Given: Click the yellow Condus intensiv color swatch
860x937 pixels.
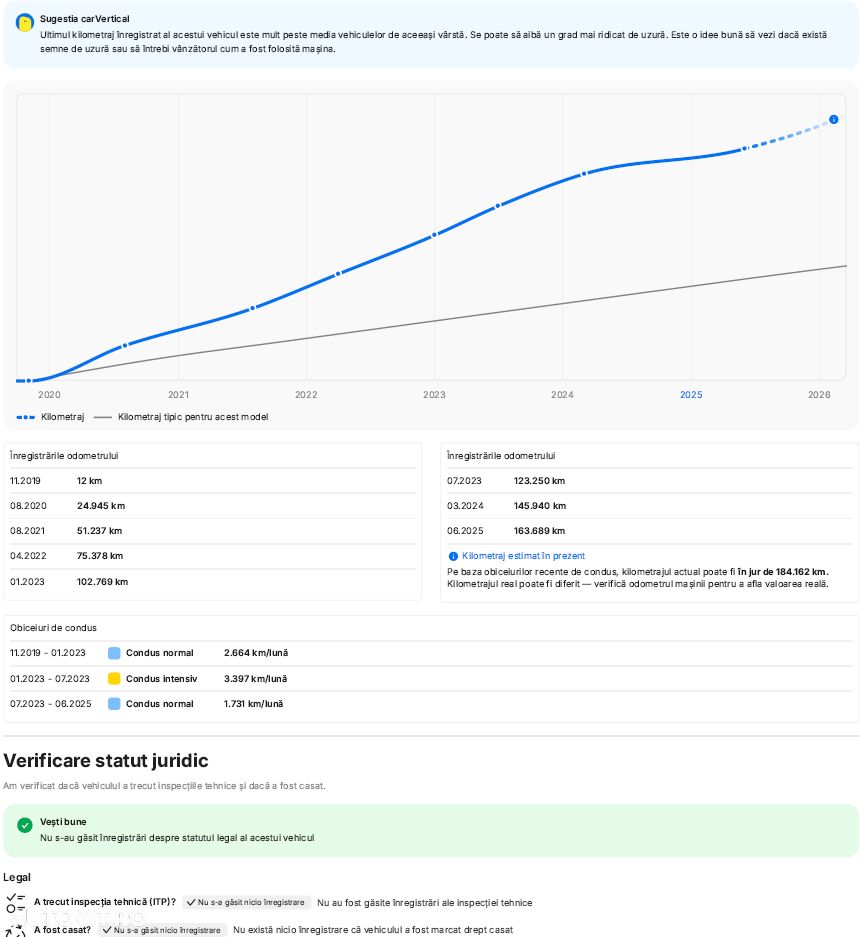Looking at the screenshot, I should (114, 679).
